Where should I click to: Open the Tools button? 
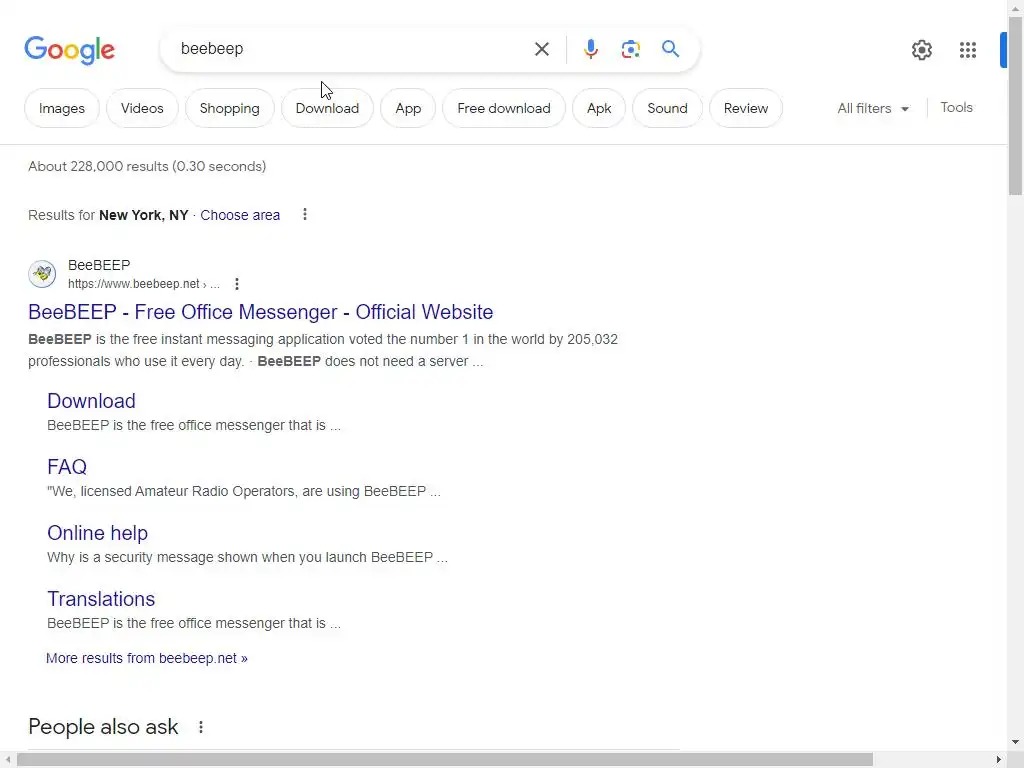(956, 108)
